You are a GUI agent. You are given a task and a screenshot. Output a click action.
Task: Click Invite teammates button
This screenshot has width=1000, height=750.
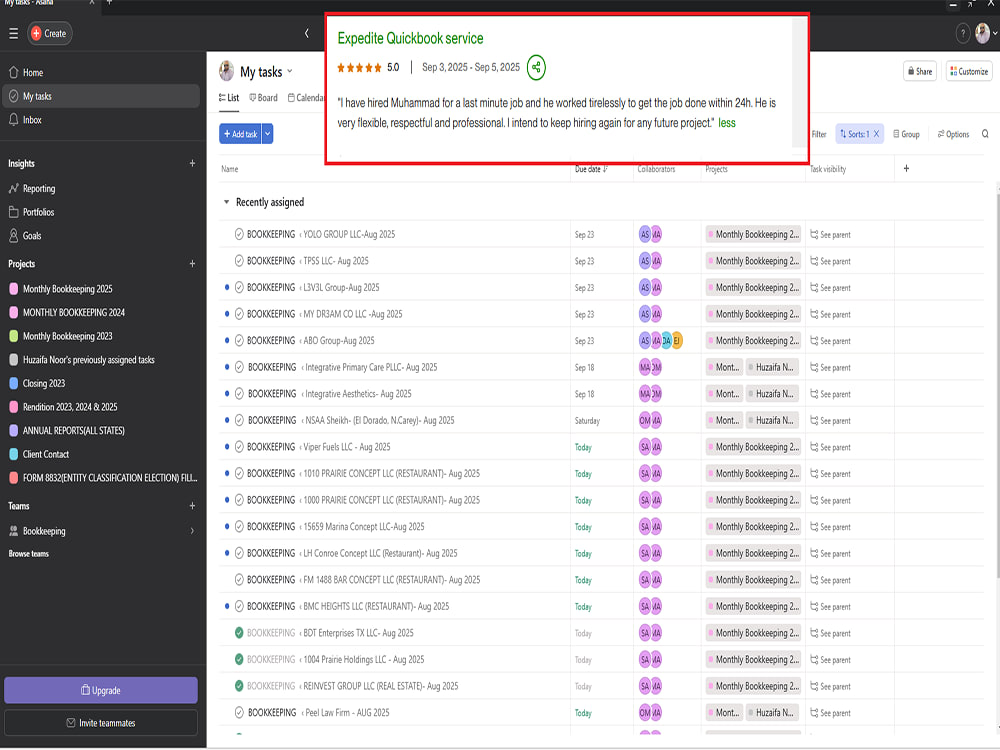(x=101, y=723)
